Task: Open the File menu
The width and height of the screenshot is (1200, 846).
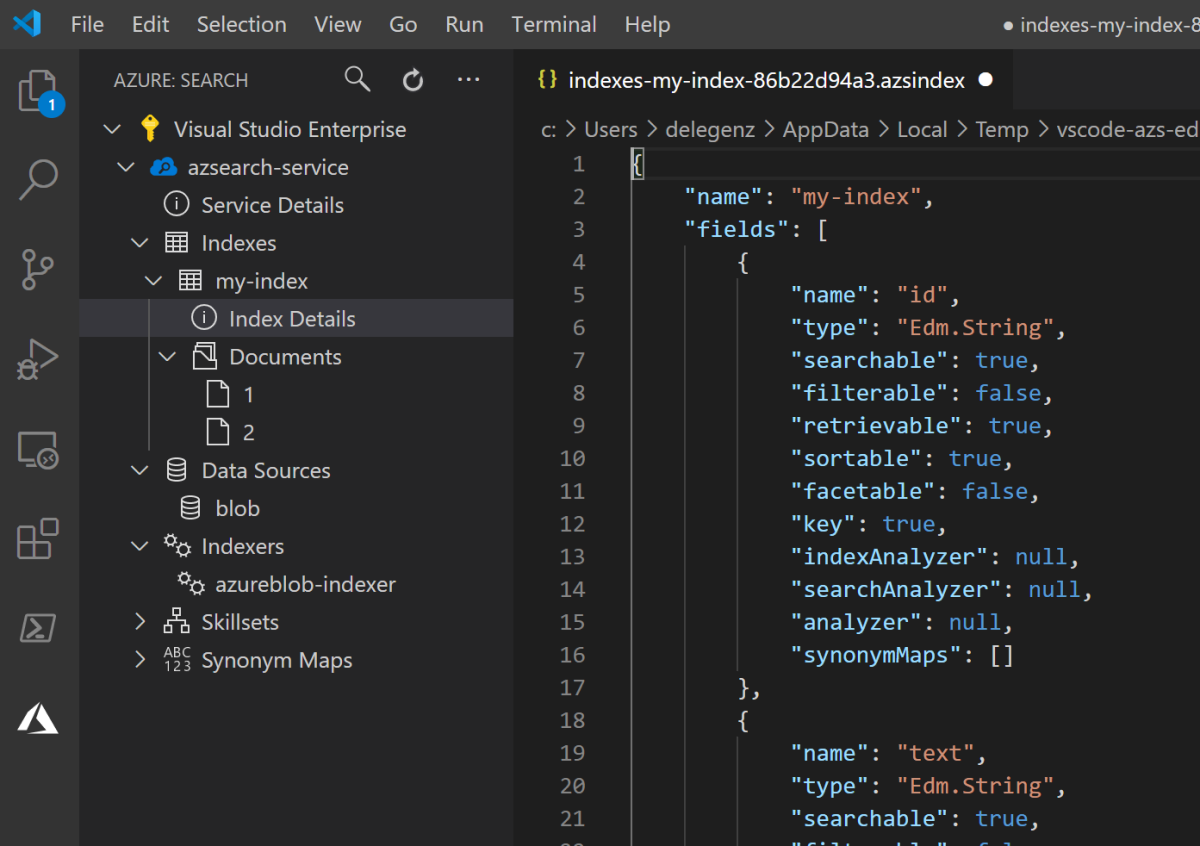Action: pos(87,24)
